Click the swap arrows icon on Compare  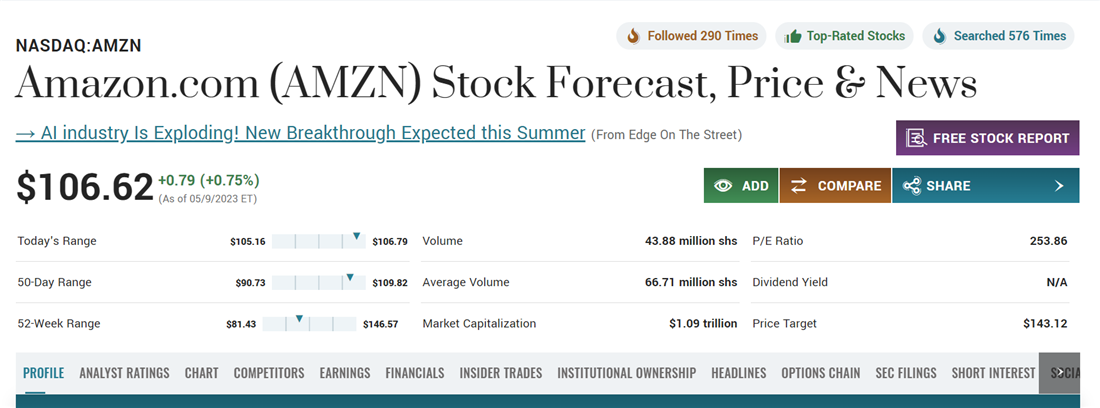[x=799, y=186]
